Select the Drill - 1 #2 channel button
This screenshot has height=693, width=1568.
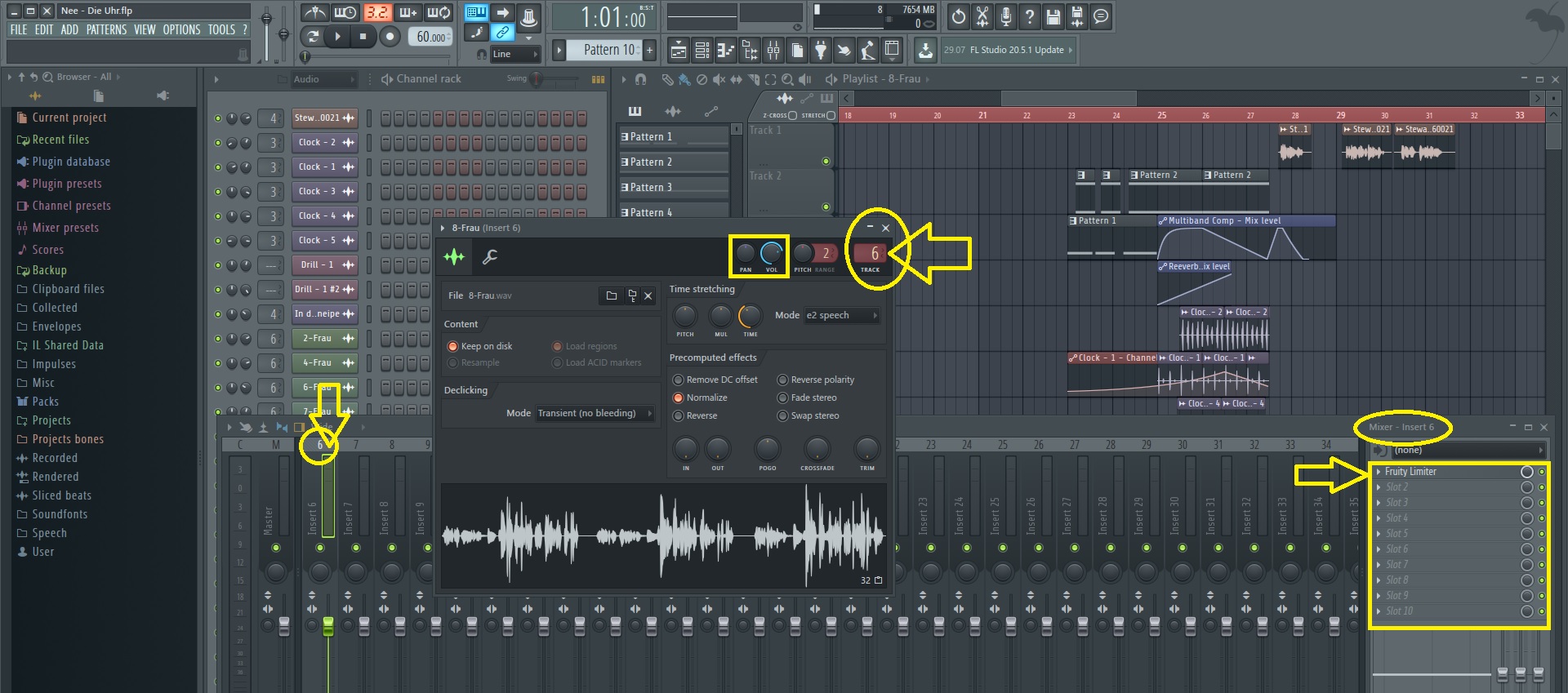pos(324,289)
